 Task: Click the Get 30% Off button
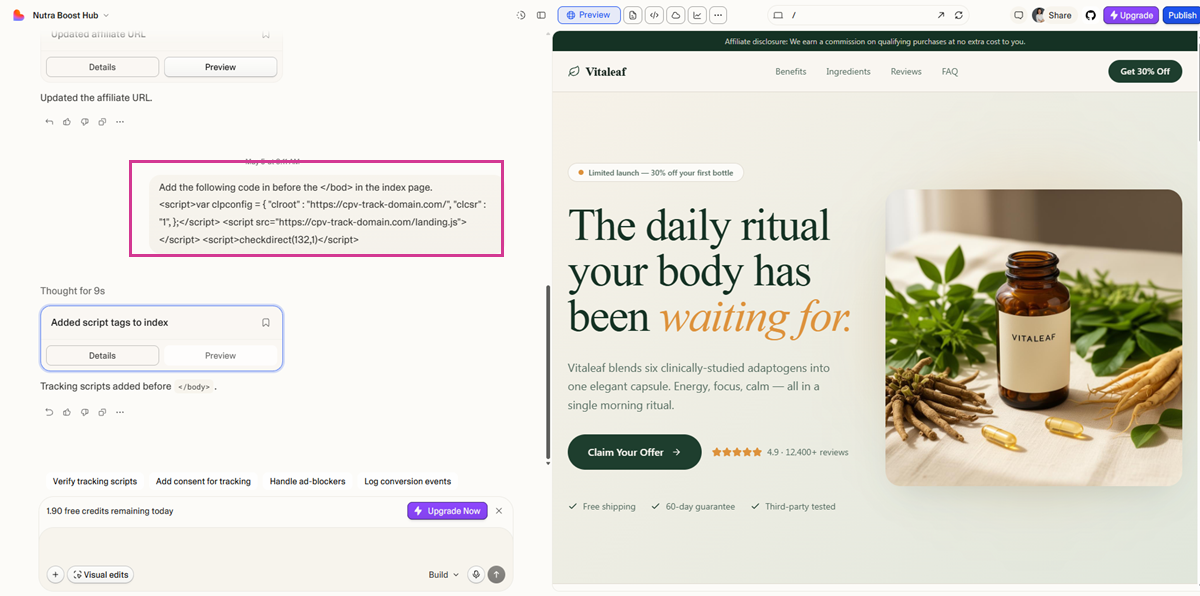[1145, 72]
